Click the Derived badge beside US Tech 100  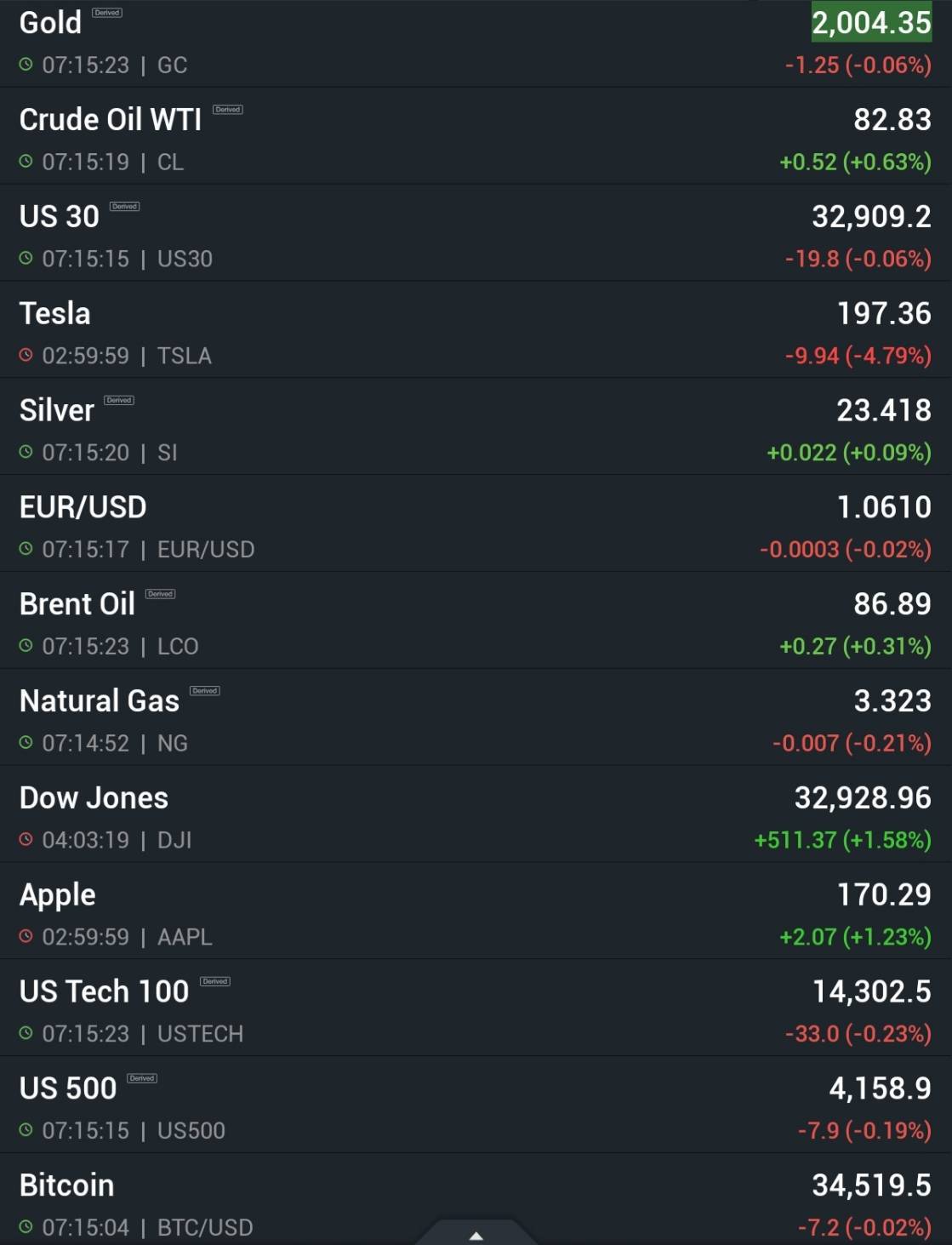click(215, 981)
